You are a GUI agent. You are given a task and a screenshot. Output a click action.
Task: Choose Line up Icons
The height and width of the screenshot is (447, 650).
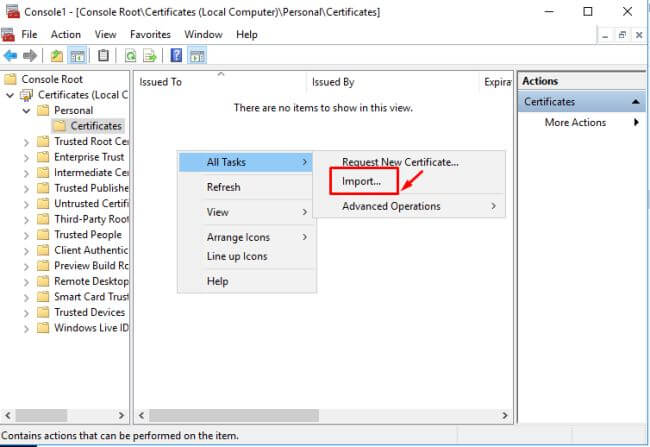click(x=246, y=256)
